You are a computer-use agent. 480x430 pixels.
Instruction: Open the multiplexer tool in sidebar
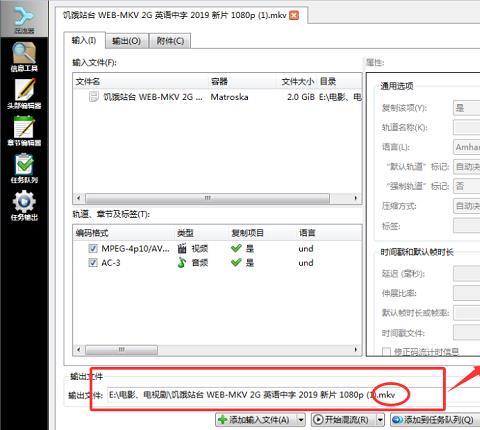pos(24,18)
